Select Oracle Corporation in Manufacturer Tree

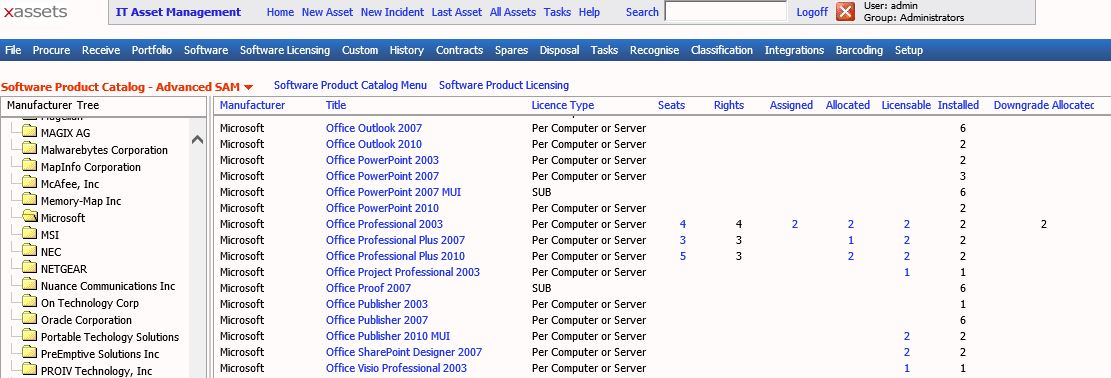[x=86, y=320]
